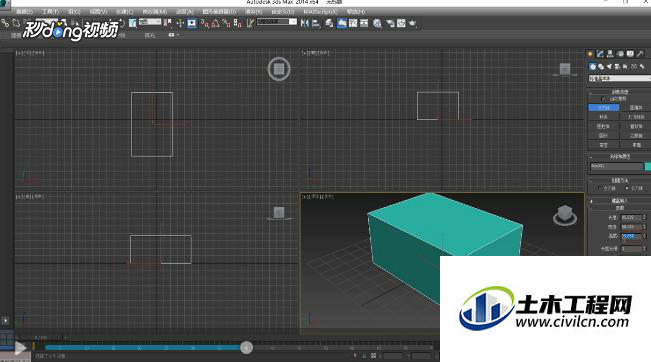Collapse the Object Type rollout
This screenshot has height=362, width=651.
[619, 92]
